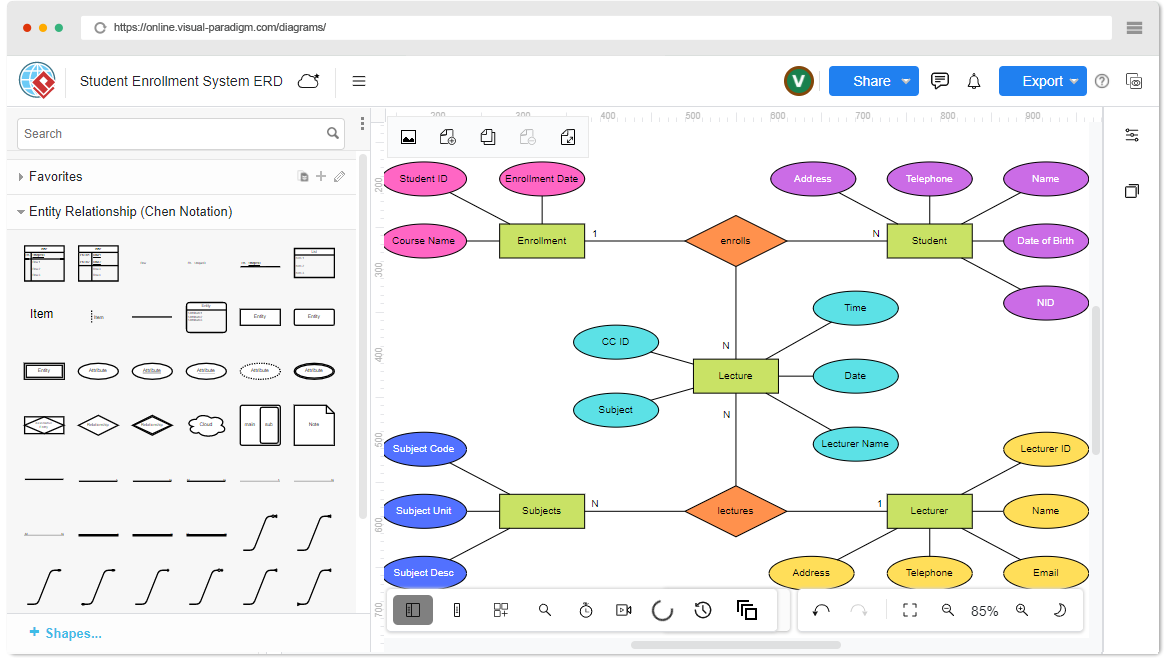Open version history with the clock icon

[x=701, y=610]
